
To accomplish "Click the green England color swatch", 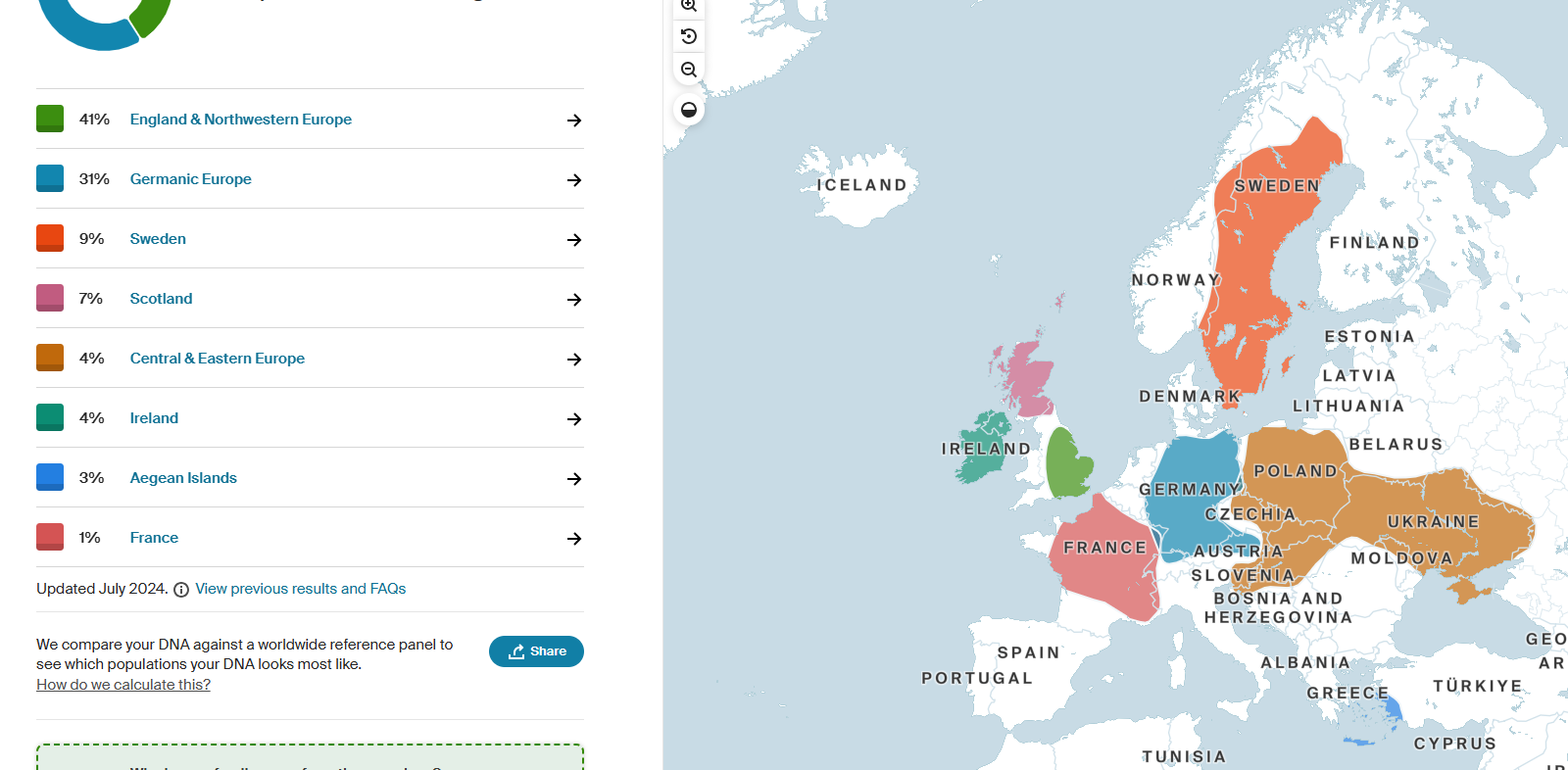I will click(50, 119).
